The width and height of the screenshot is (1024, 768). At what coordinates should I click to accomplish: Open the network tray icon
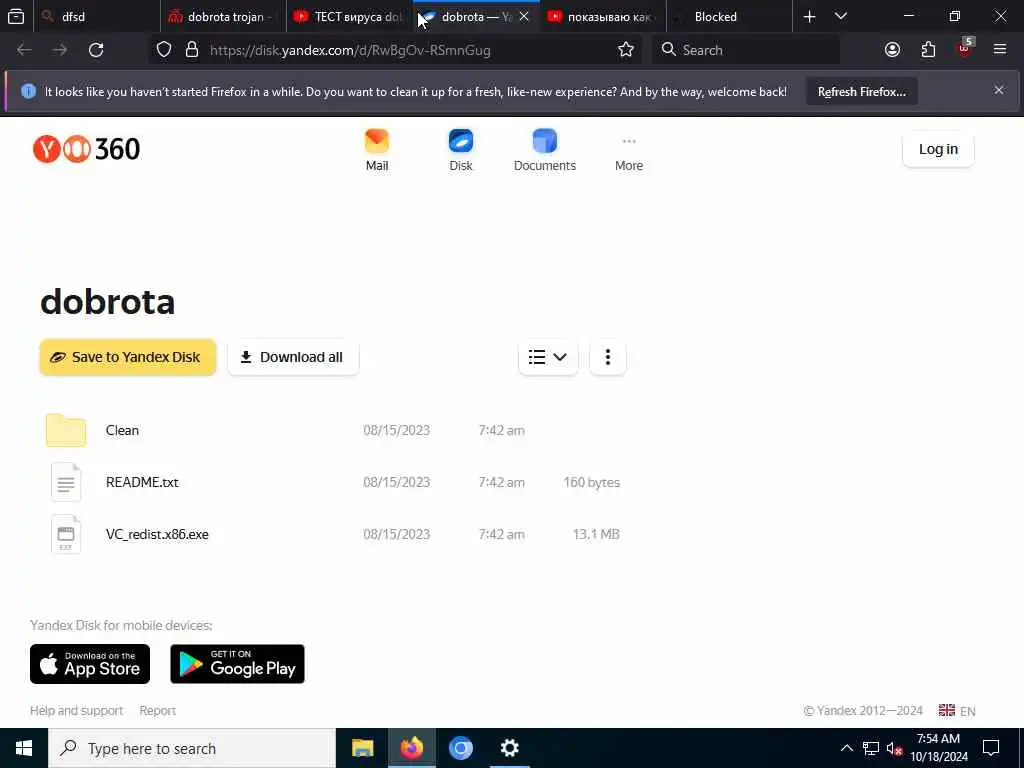(871, 748)
